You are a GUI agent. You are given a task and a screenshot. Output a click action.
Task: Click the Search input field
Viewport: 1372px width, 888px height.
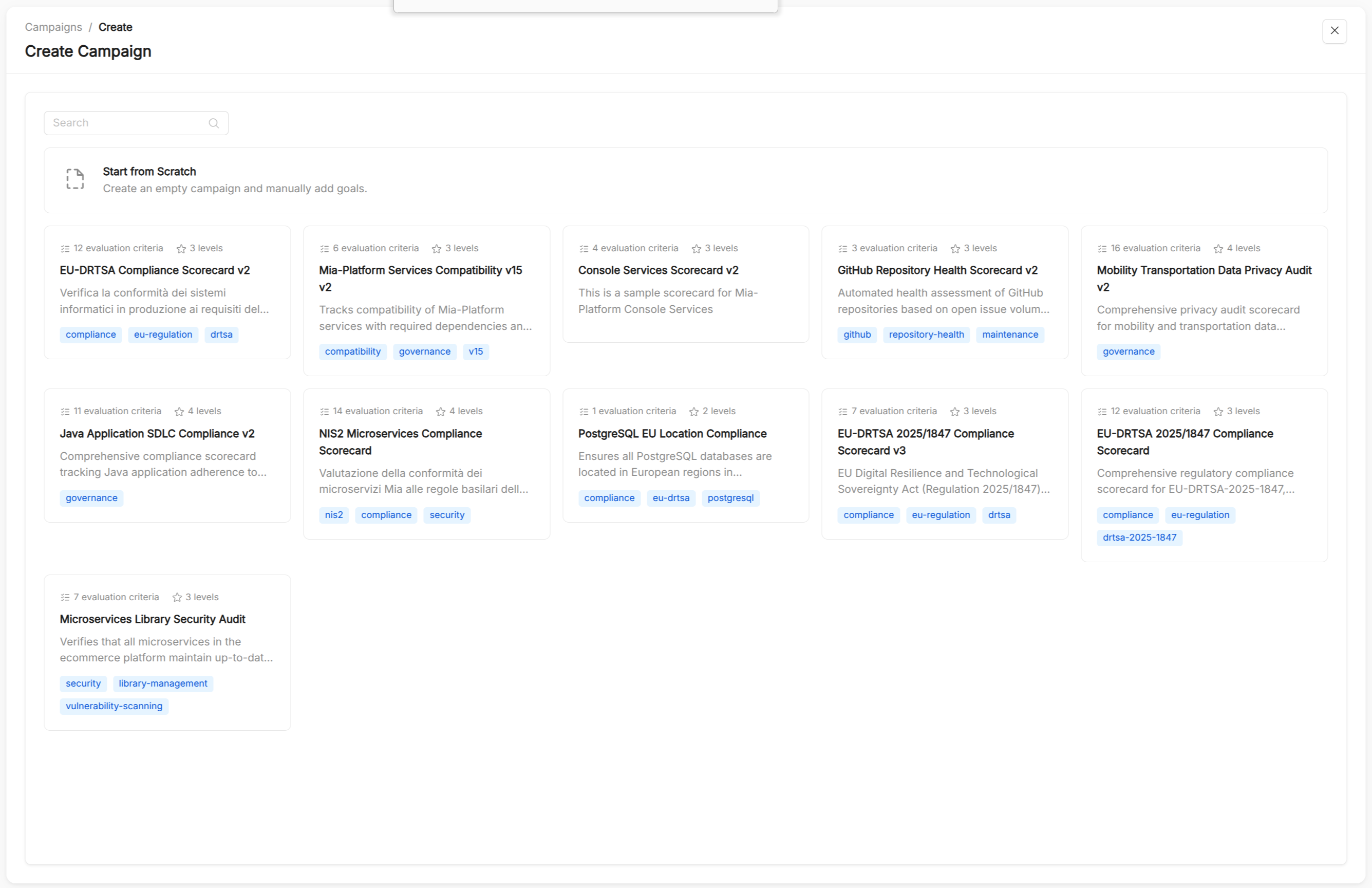click(x=136, y=123)
